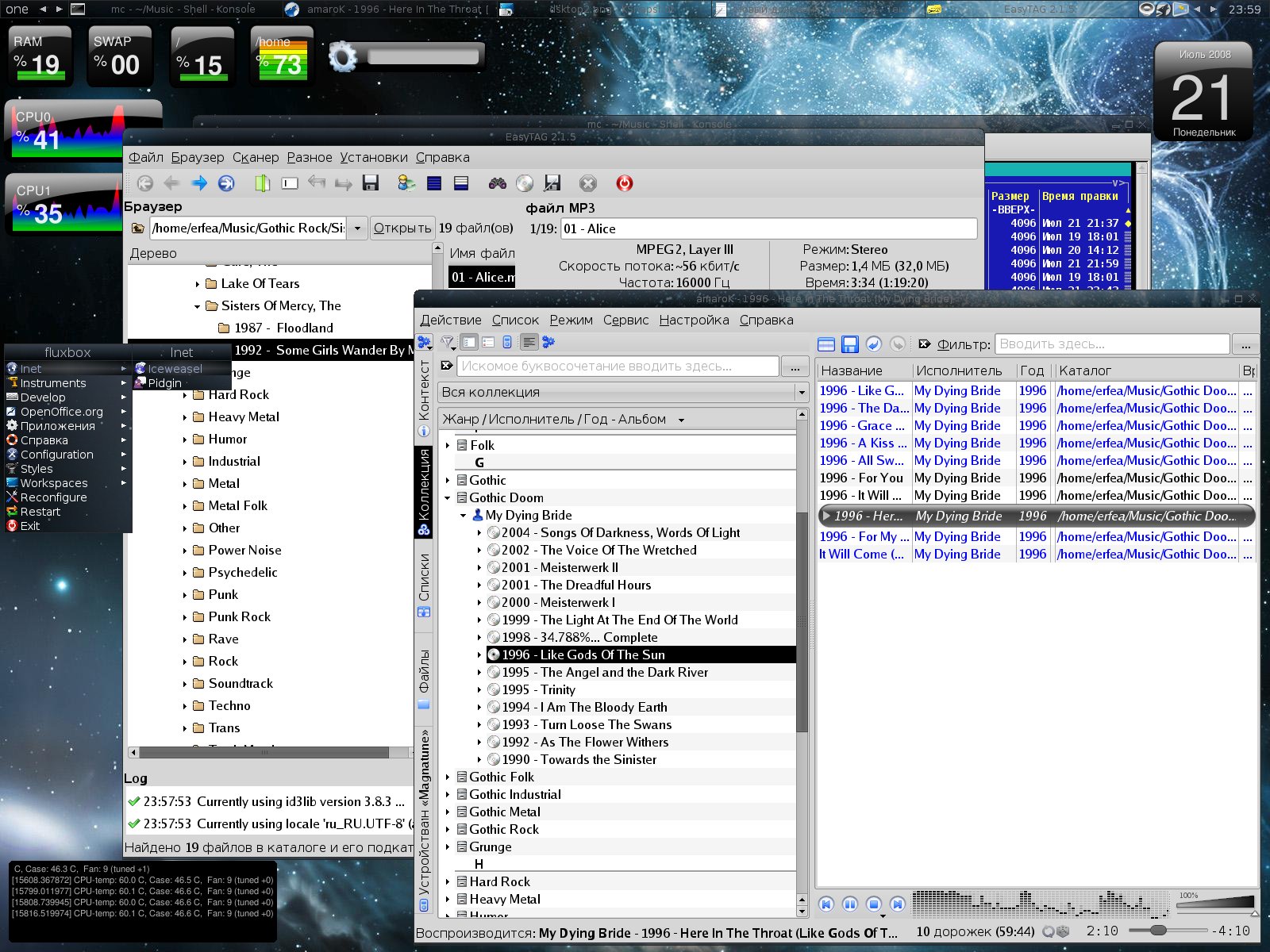
Task: Open the 'Сканер' menu in EasyTAG
Action: pyautogui.click(x=256, y=157)
